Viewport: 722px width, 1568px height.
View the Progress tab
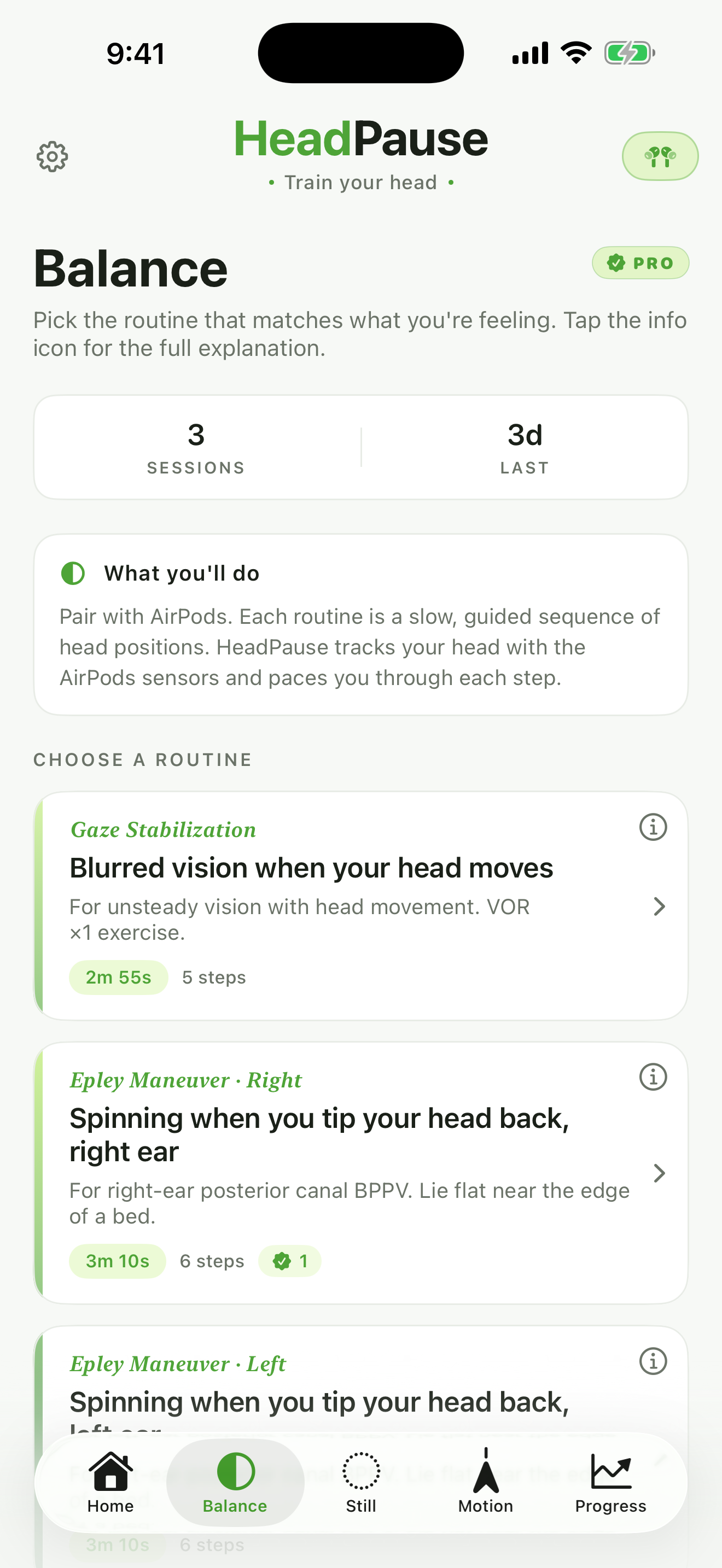(x=610, y=1482)
